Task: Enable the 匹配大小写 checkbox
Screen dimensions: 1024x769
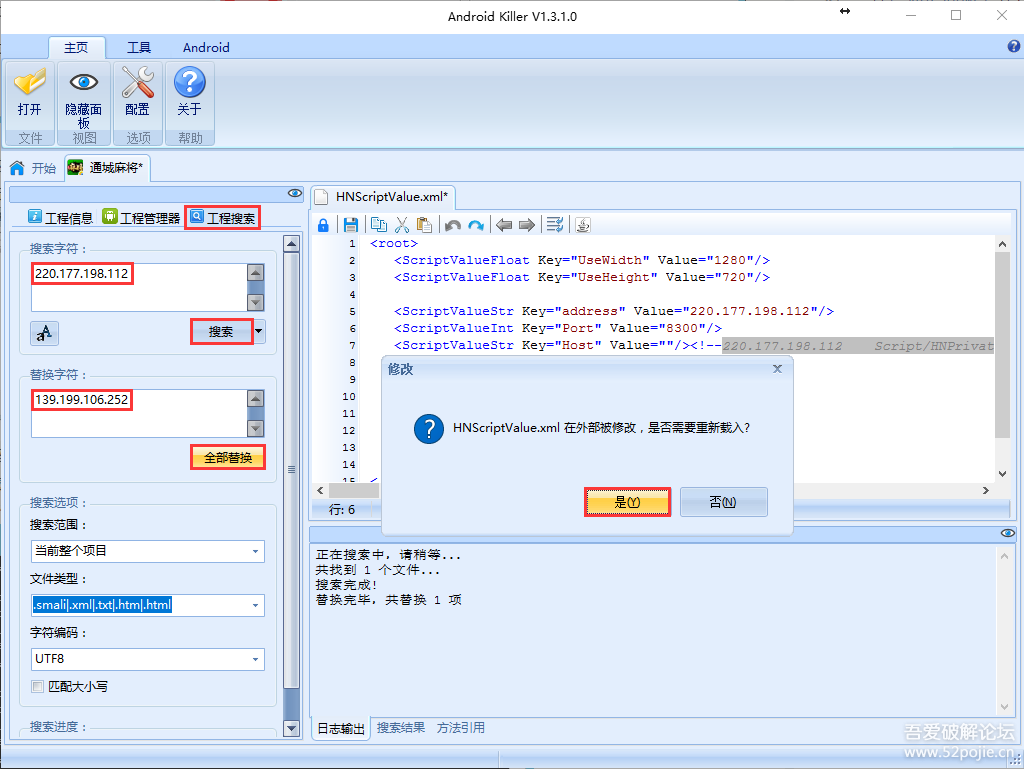Action: pos(38,686)
